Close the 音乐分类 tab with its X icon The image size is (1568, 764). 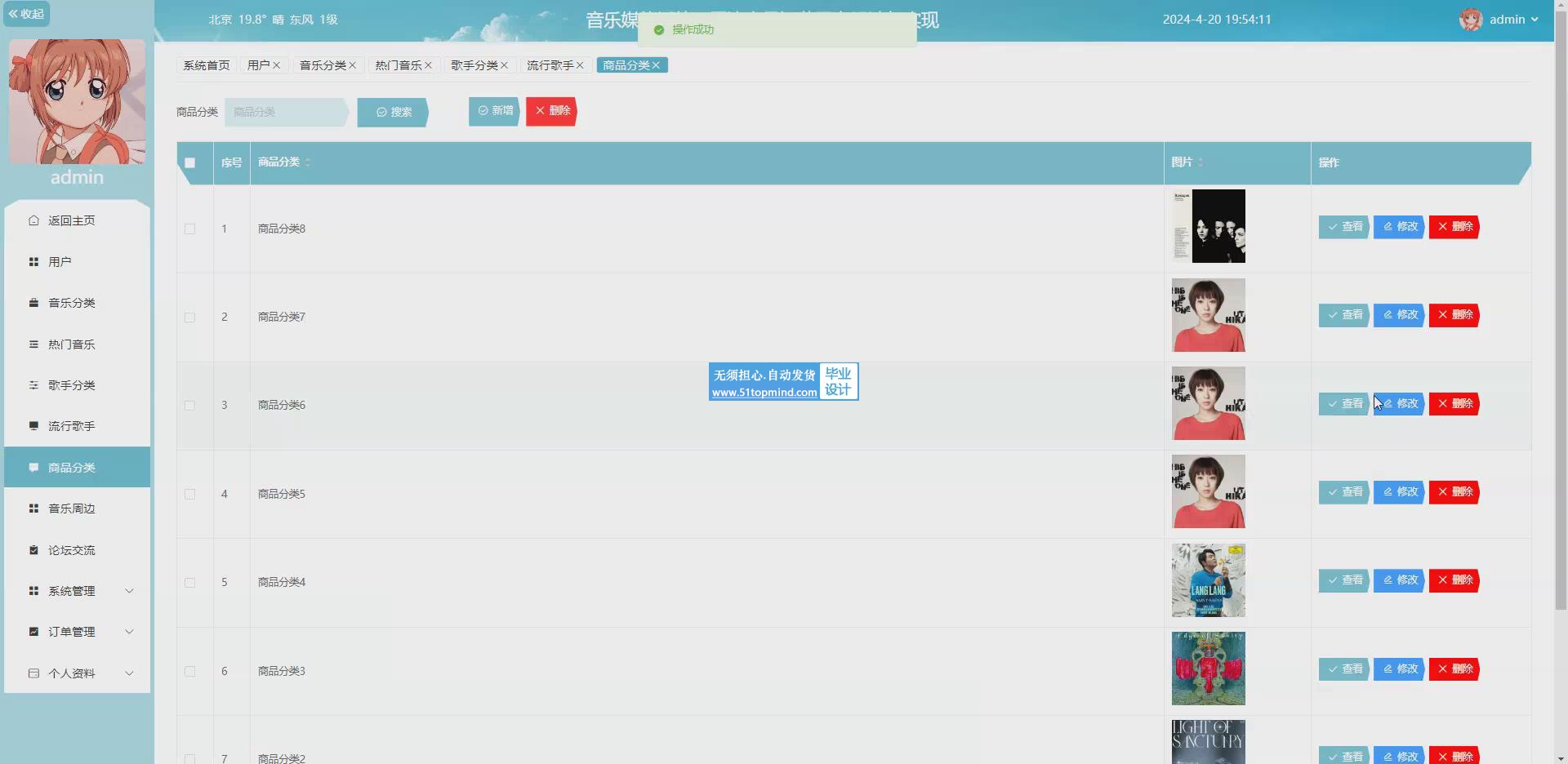[353, 65]
